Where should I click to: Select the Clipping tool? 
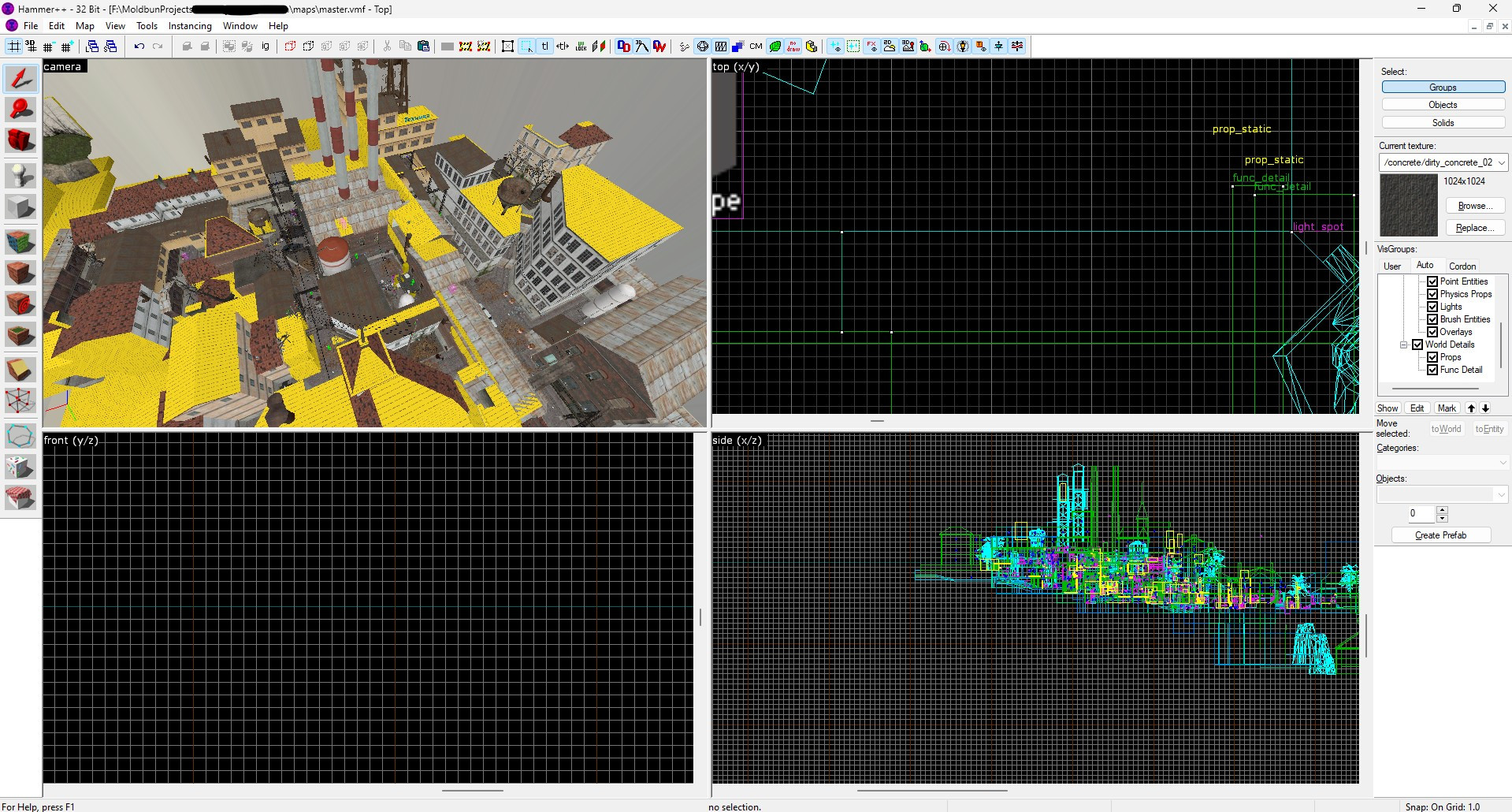[x=20, y=369]
